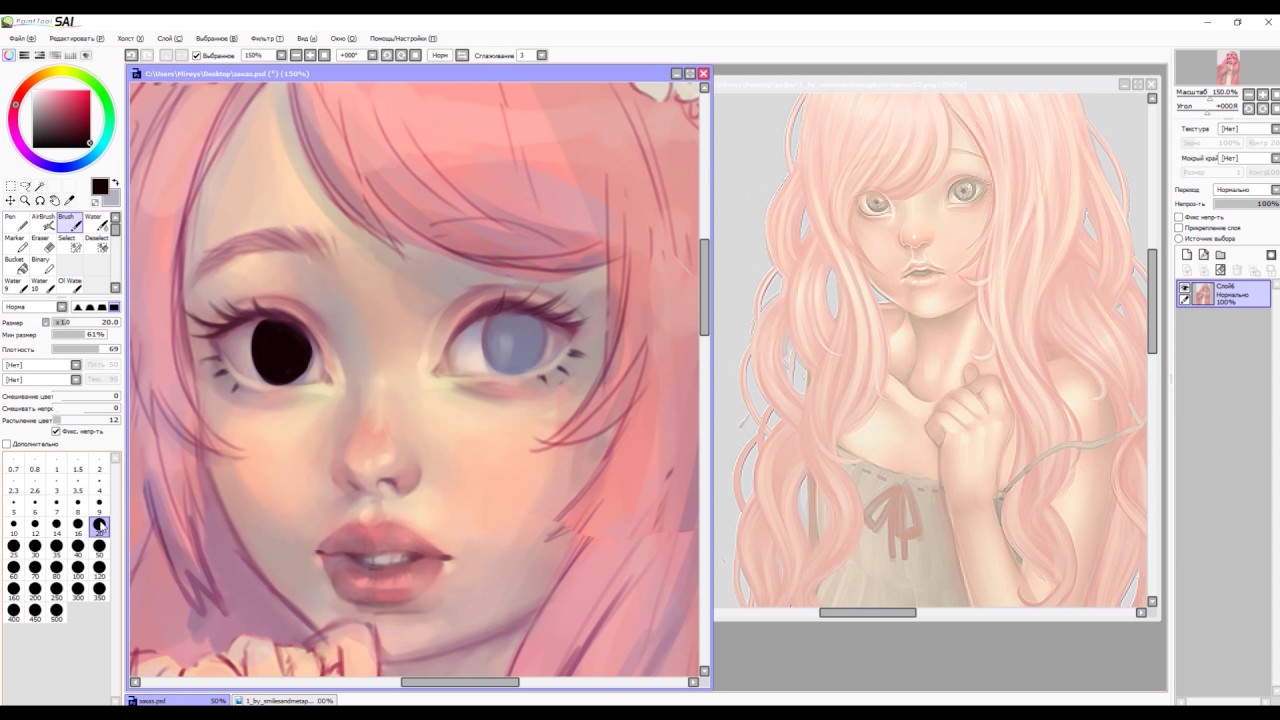Open the Файл menu
The image size is (1280, 720).
22,39
